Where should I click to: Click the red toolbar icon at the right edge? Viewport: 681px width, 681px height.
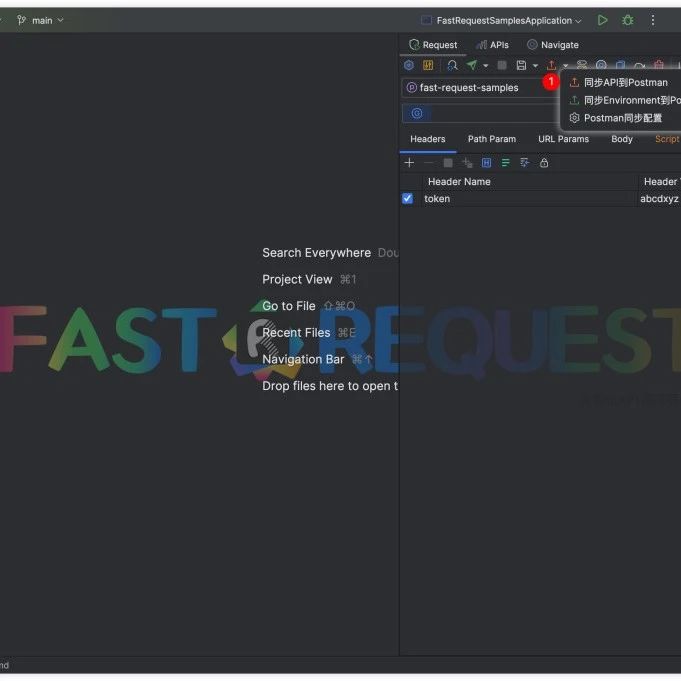[659, 65]
